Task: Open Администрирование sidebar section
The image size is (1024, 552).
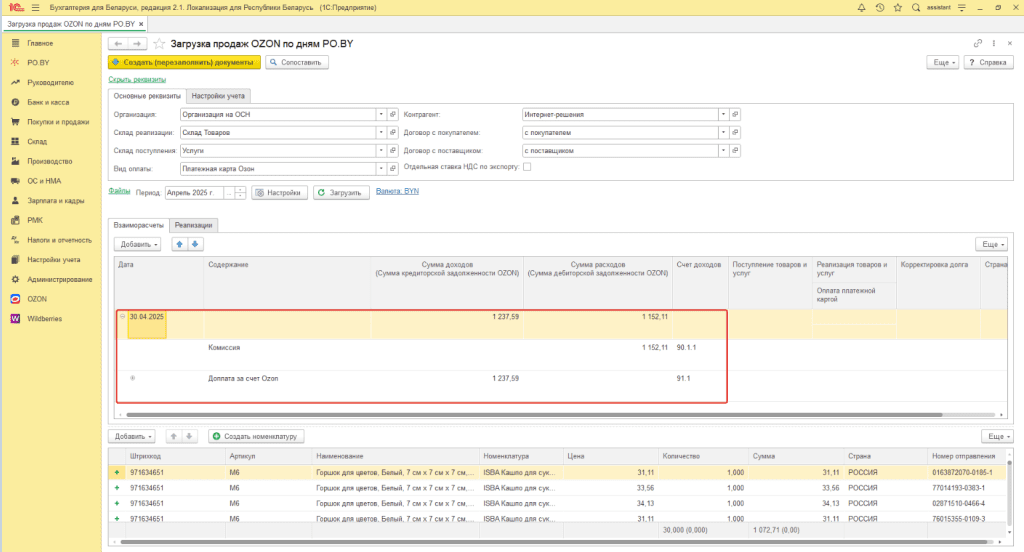Action: (x=59, y=280)
